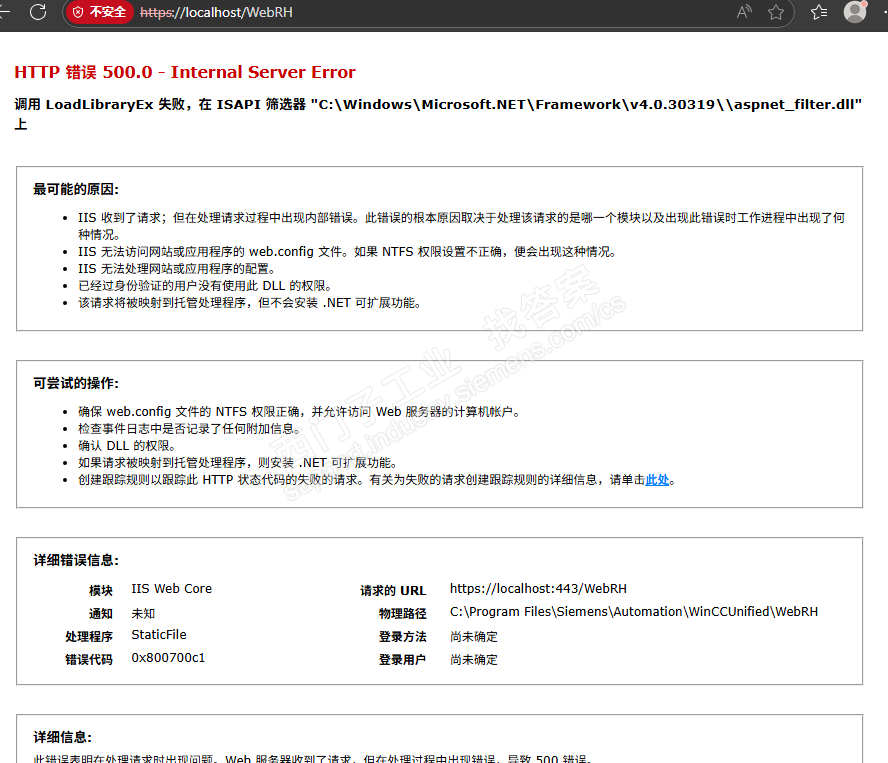Image resolution: width=888 pixels, height=763 pixels.
Task: Click the 确认 DLL 的权限 bullet
Action: click(127, 446)
